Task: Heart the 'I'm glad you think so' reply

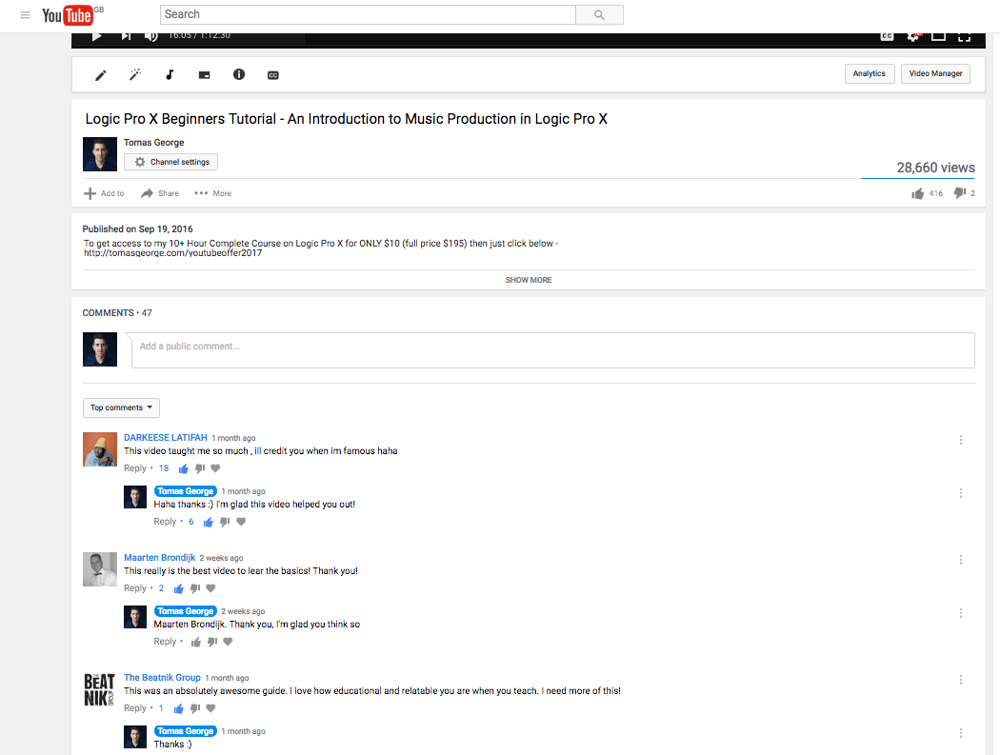Action: click(x=228, y=641)
